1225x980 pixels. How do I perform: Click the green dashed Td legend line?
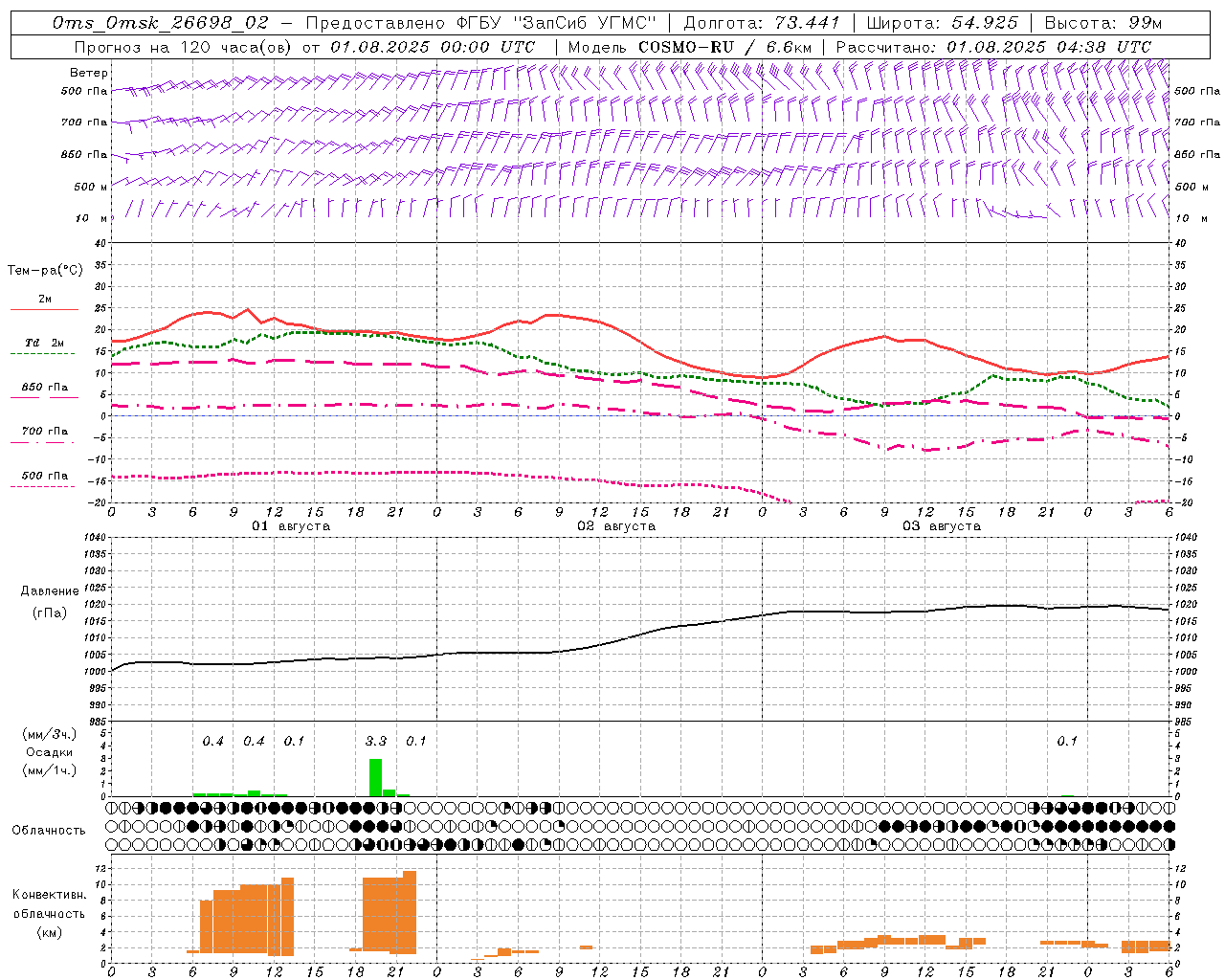pyautogui.click(x=42, y=353)
